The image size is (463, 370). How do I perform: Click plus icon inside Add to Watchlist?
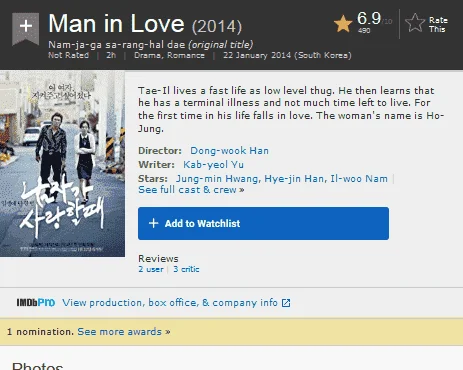click(x=153, y=223)
